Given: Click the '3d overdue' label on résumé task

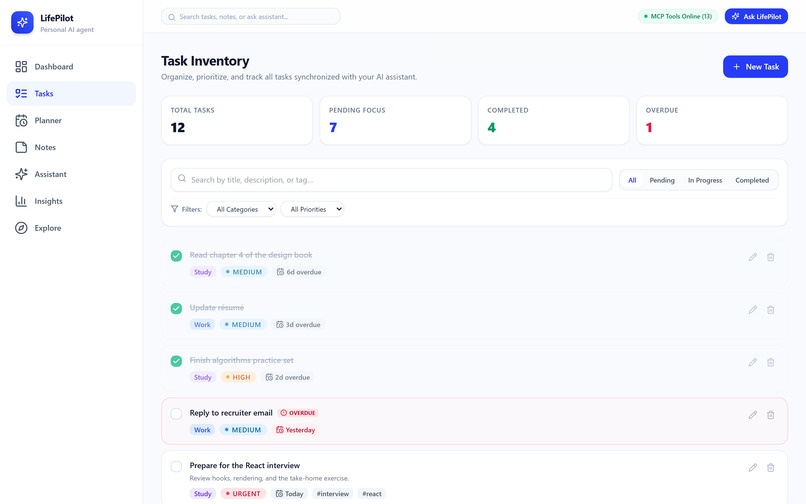Looking at the screenshot, I should [x=302, y=325].
